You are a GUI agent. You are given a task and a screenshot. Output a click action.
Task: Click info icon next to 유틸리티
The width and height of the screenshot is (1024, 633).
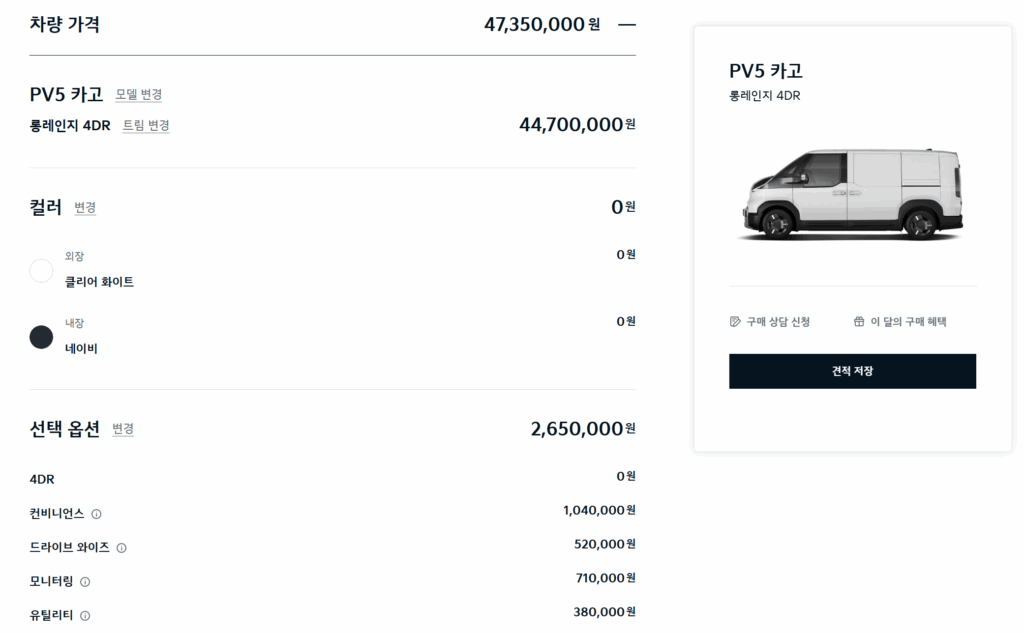pos(85,616)
